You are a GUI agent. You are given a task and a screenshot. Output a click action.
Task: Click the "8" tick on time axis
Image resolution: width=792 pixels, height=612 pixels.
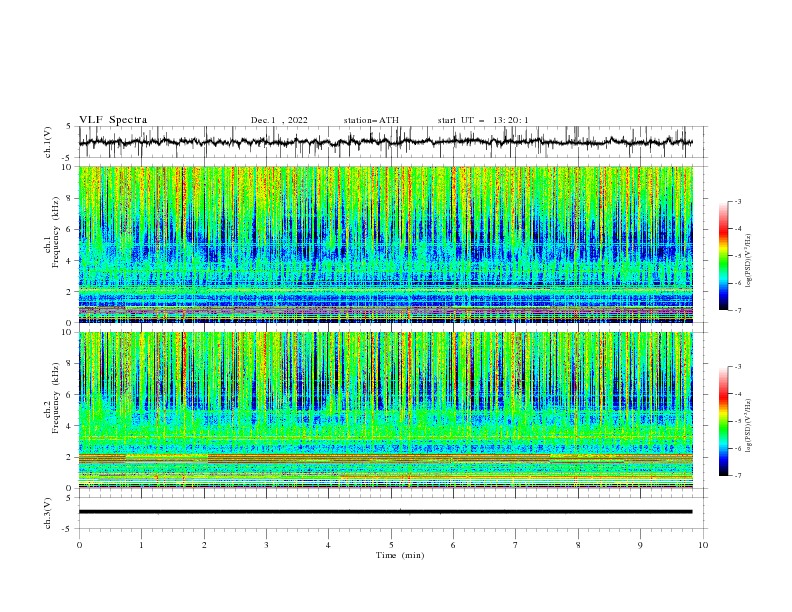pos(578,545)
